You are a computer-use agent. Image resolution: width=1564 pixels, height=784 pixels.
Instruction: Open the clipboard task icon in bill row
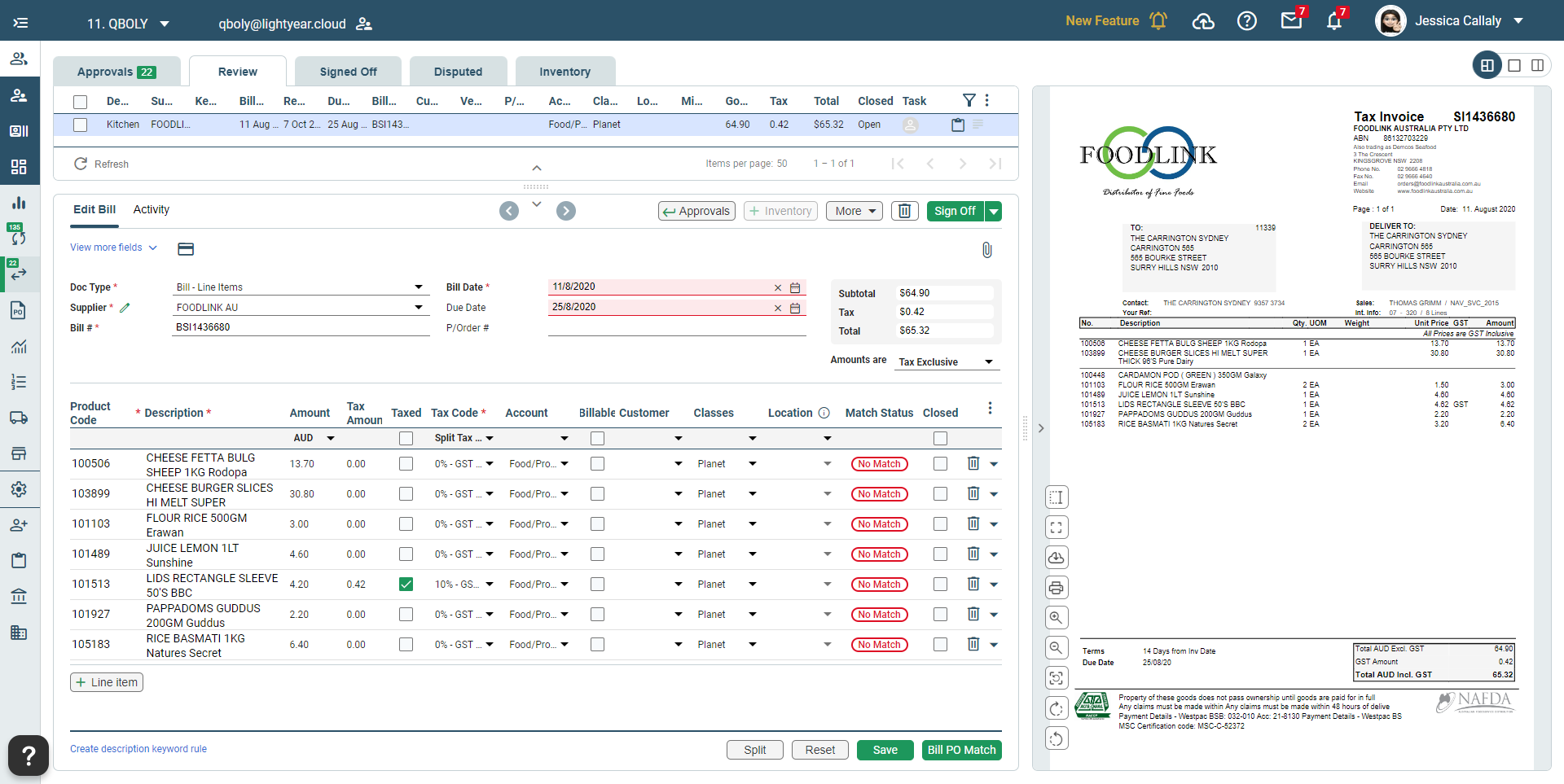[x=958, y=125]
